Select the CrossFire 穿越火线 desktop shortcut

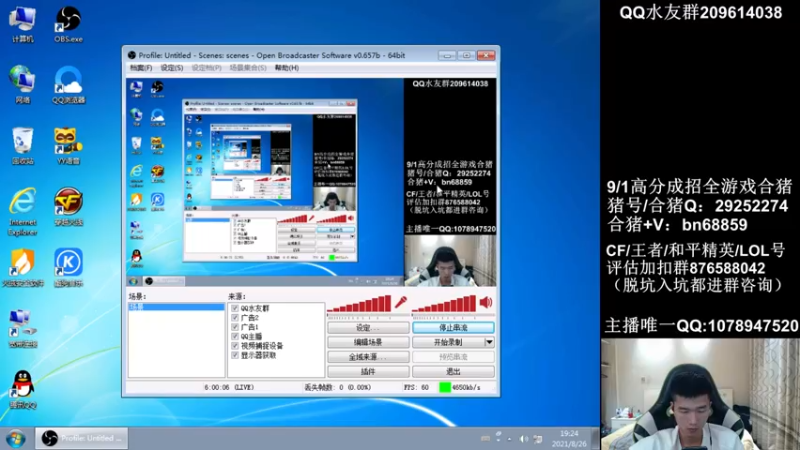pos(68,207)
